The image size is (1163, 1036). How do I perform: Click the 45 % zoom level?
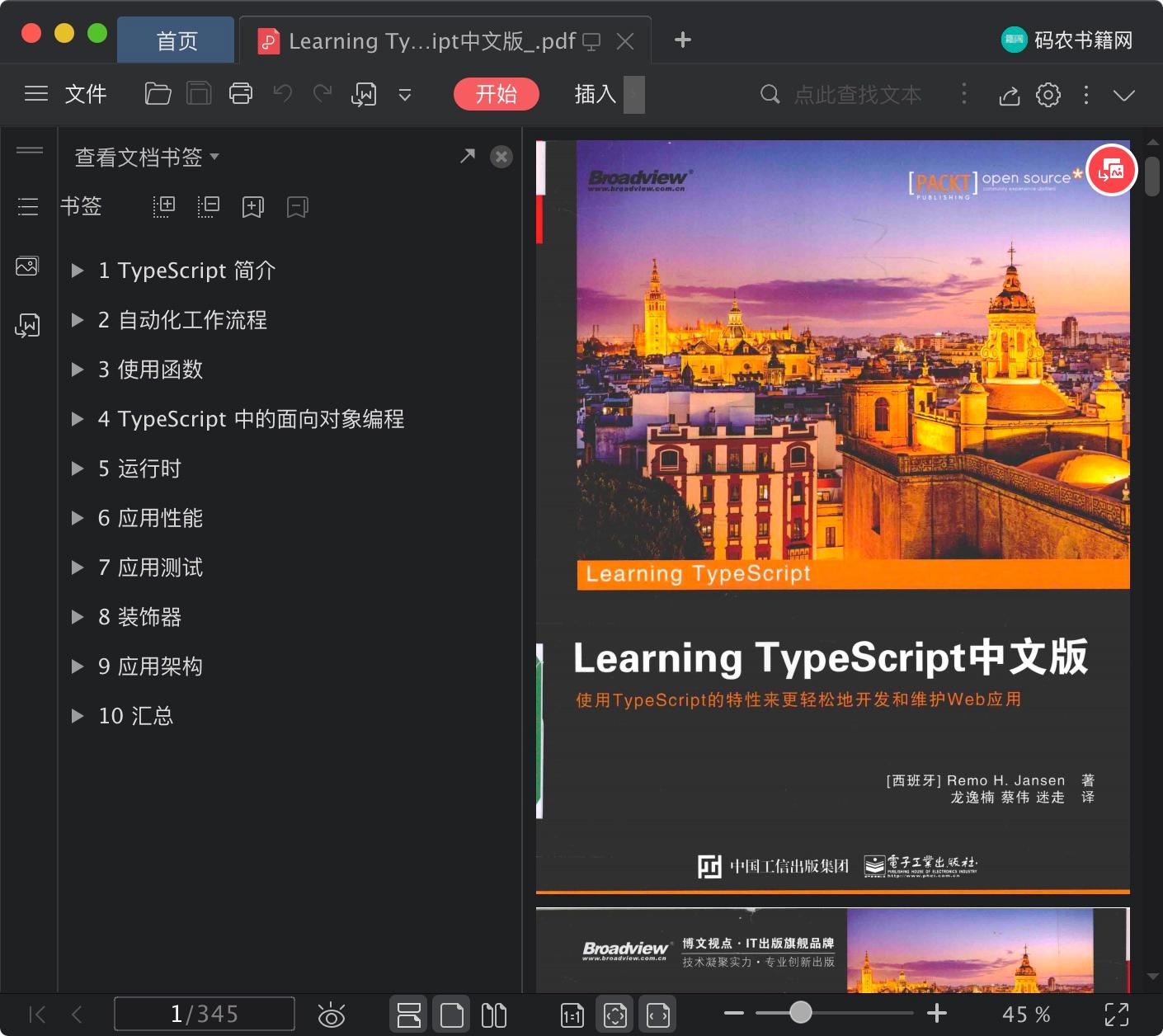click(x=1026, y=1015)
